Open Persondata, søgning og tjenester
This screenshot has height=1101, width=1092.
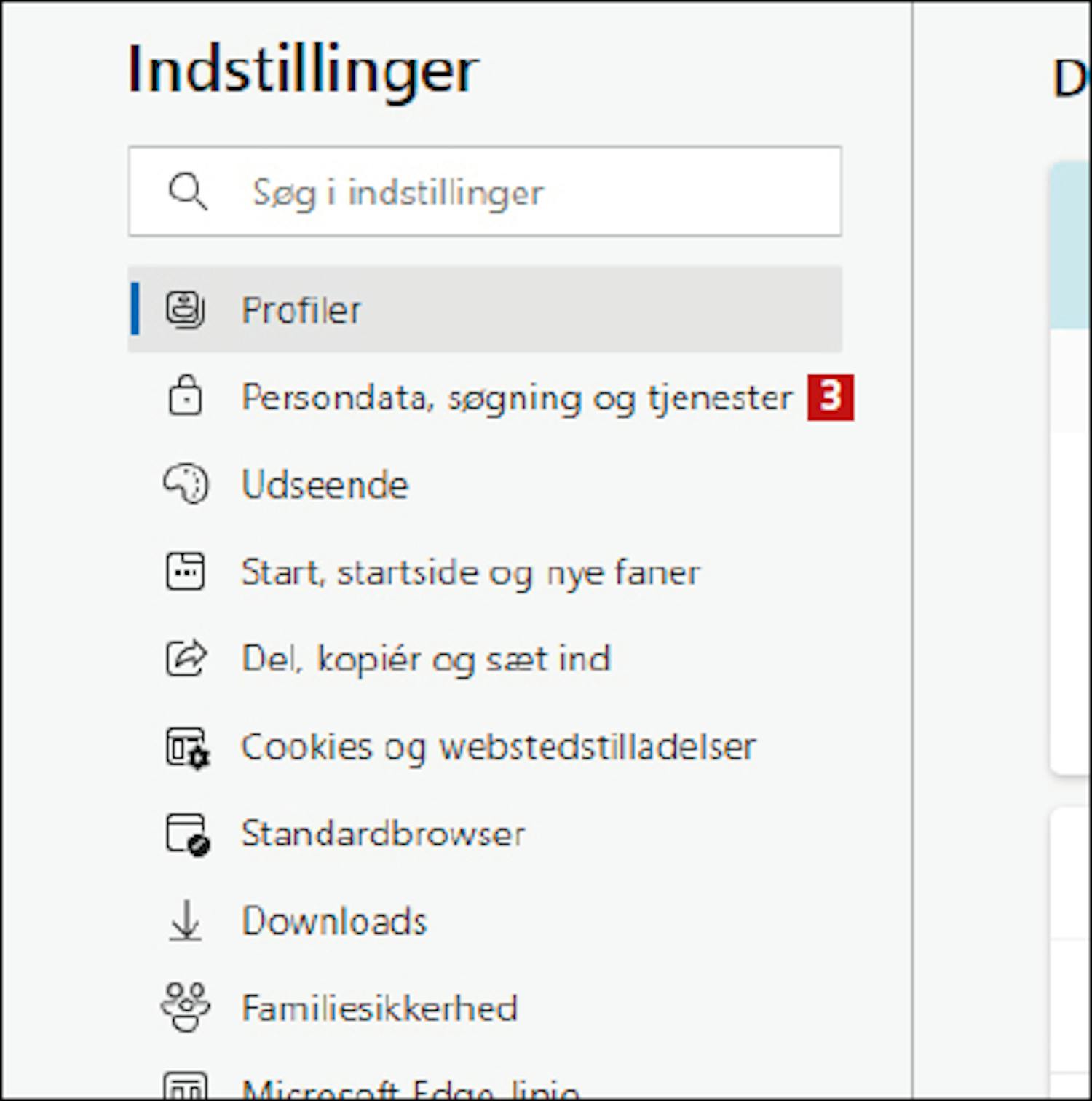coord(517,398)
